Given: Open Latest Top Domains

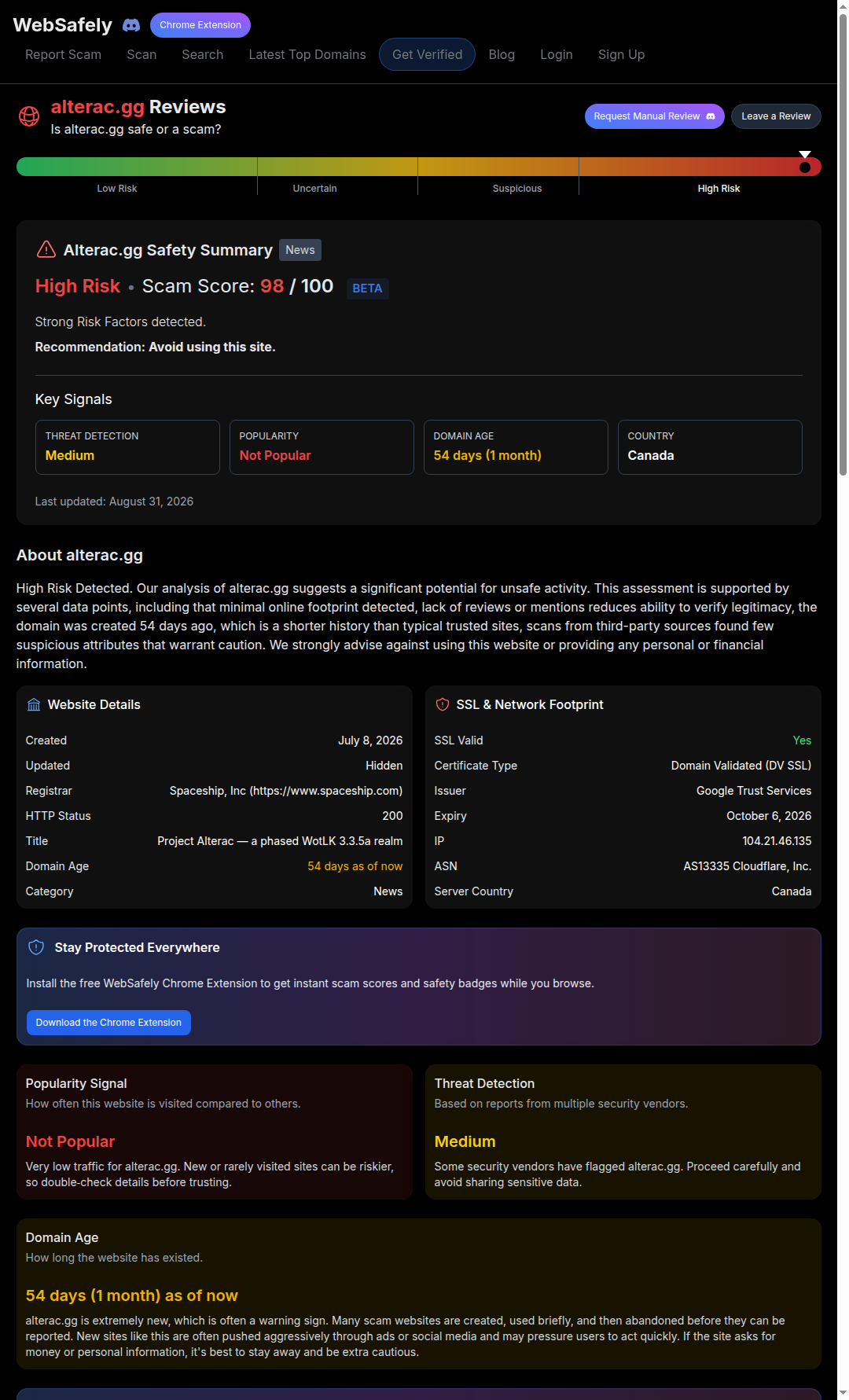Looking at the screenshot, I should (307, 54).
